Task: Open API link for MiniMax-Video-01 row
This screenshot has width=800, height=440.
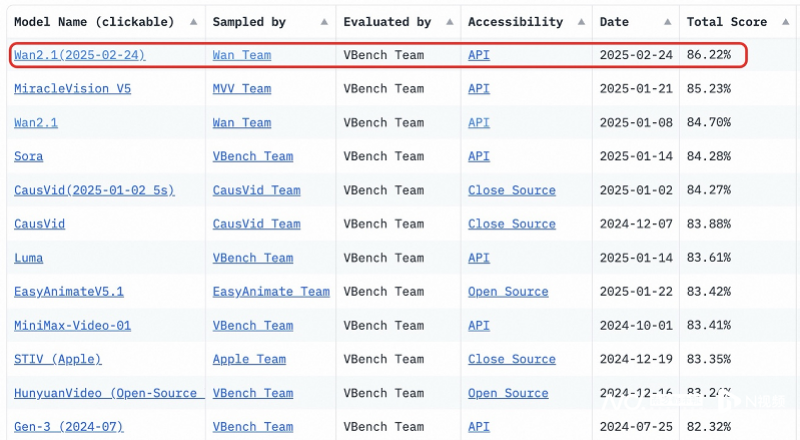Action: click(x=479, y=326)
